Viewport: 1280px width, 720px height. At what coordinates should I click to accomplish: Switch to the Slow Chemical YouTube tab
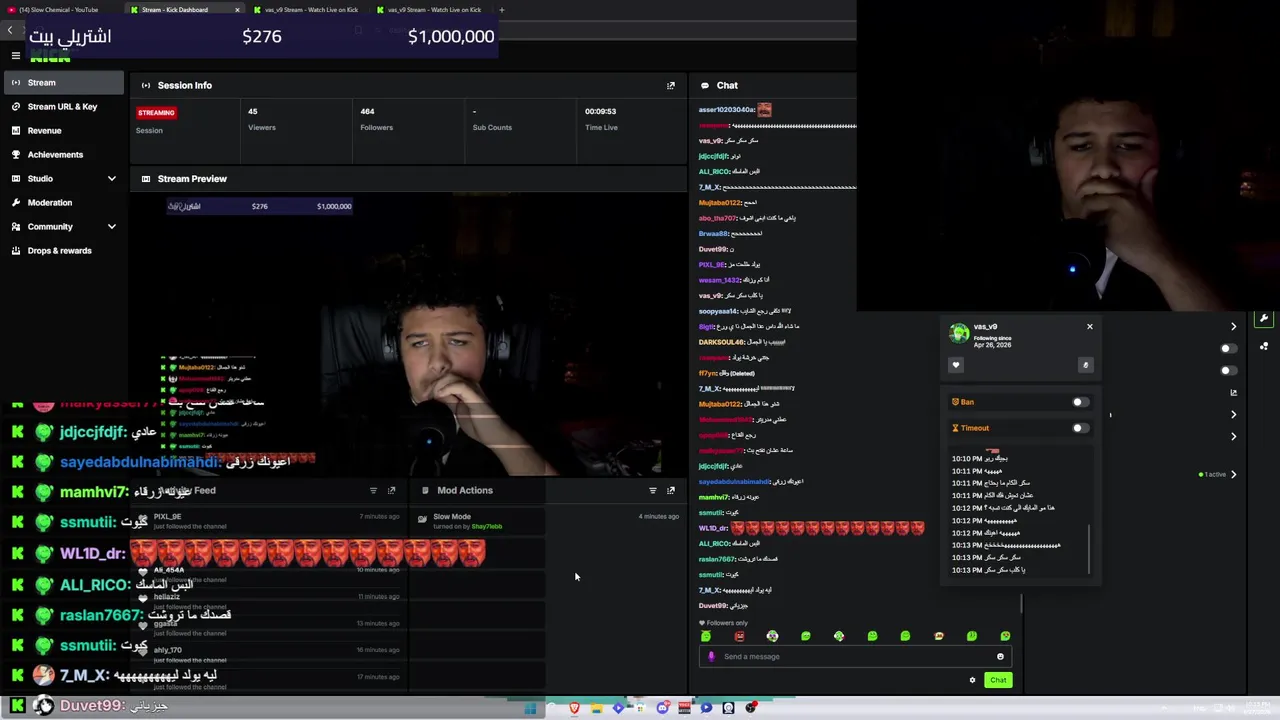tap(60, 10)
